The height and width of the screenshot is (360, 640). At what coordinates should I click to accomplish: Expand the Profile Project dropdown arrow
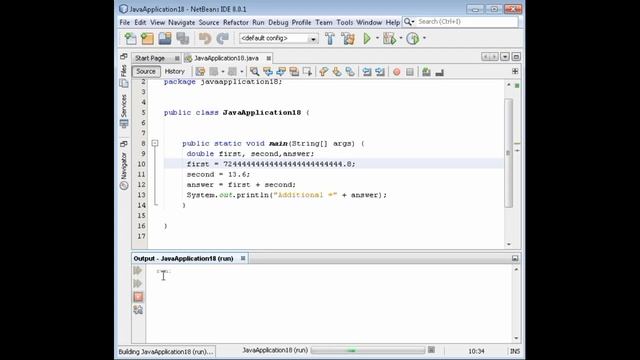click(x=424, y=38)
